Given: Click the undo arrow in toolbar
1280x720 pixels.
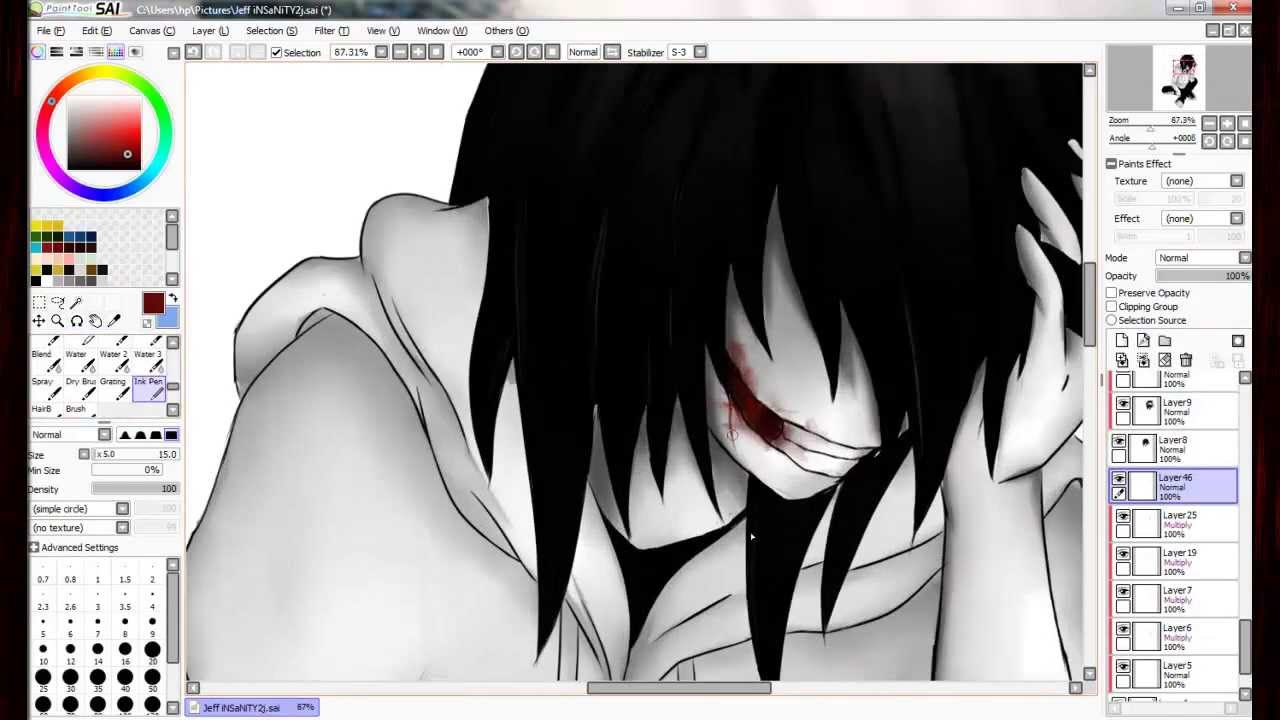Looking at the screenshot, I should [194, 52].
